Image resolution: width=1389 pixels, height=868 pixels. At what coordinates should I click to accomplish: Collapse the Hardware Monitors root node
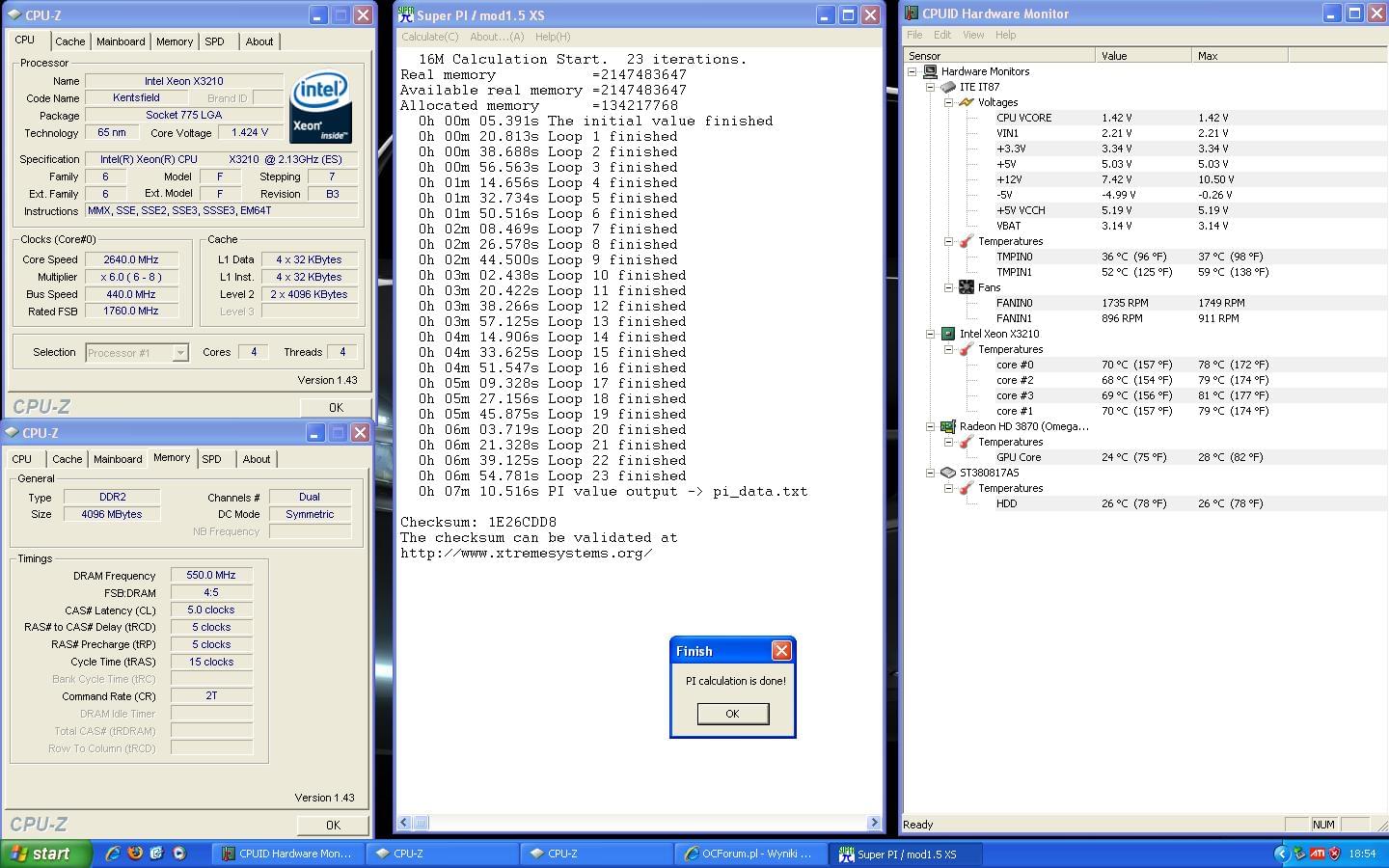[x=912, y=71]
